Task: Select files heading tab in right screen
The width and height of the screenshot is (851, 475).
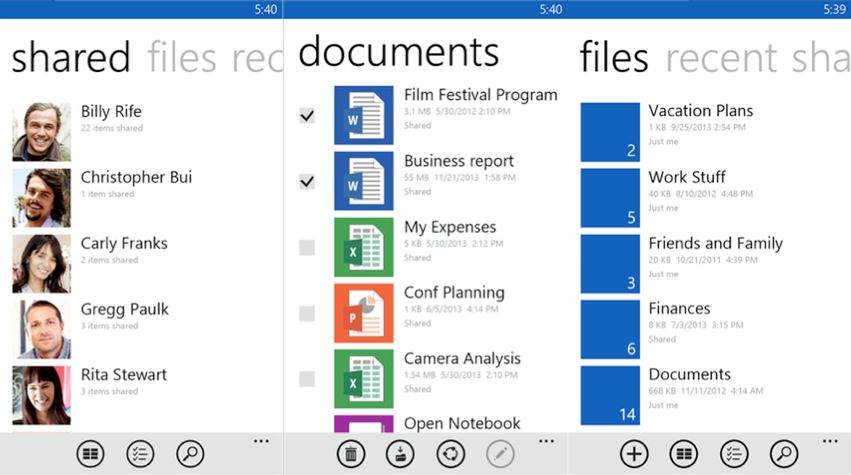Action: (x=614, y=57)
